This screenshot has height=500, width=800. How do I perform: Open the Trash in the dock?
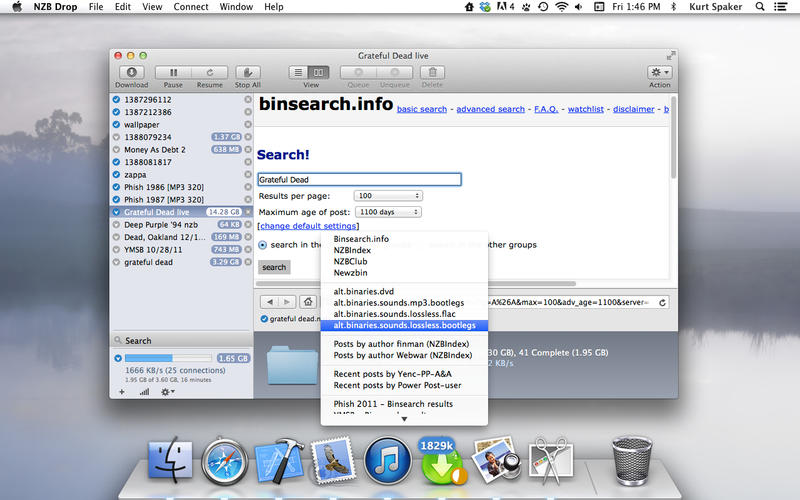click(x=632, y=460)
